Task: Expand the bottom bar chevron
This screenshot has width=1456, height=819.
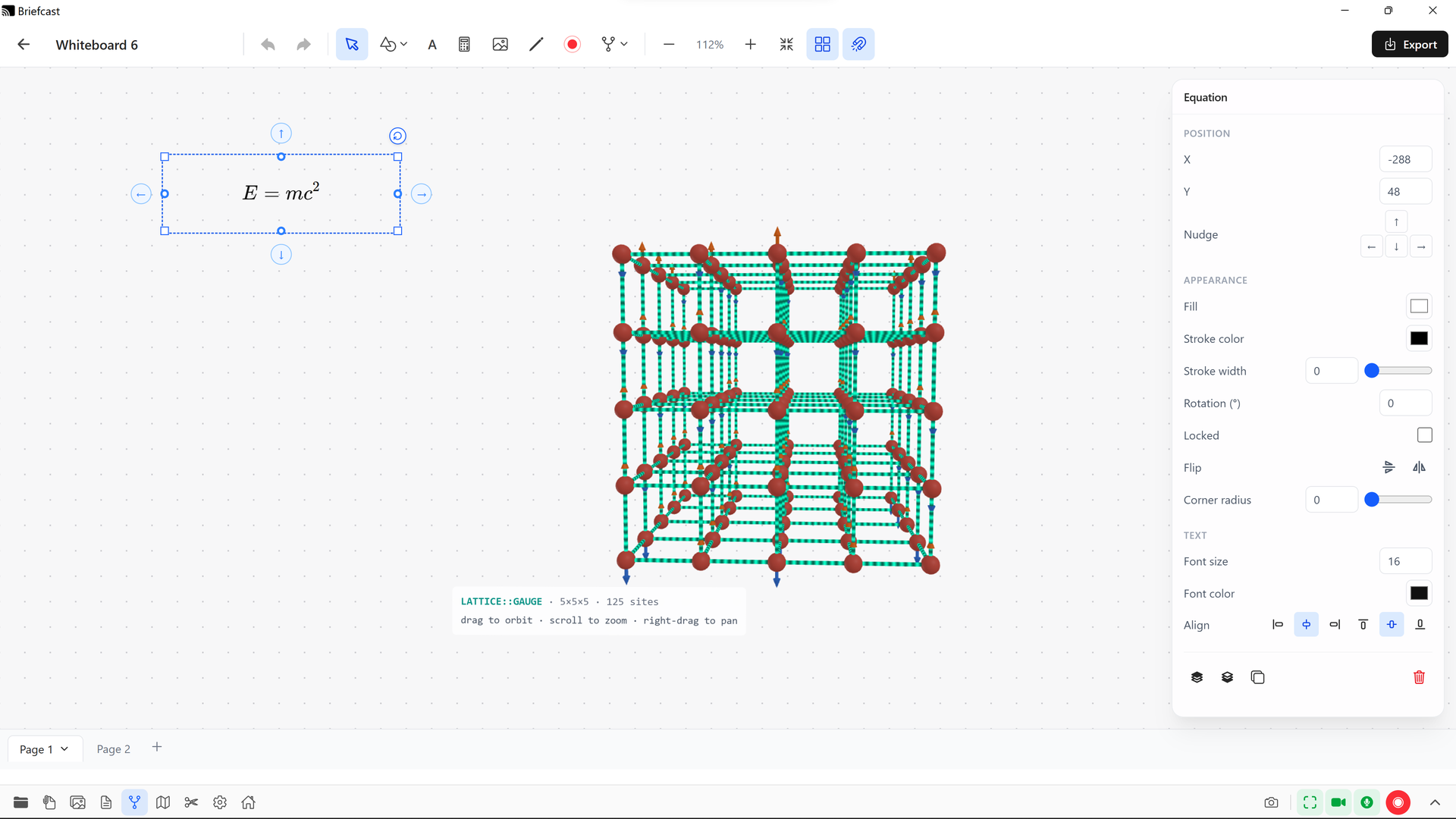Action: [x=1435, y=802]
